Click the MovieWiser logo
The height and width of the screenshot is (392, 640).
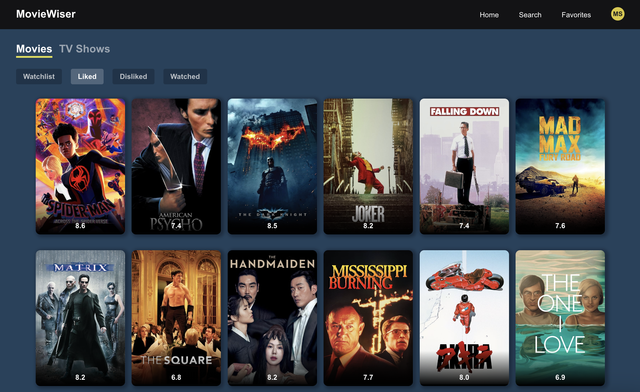(x=46, y=14)
